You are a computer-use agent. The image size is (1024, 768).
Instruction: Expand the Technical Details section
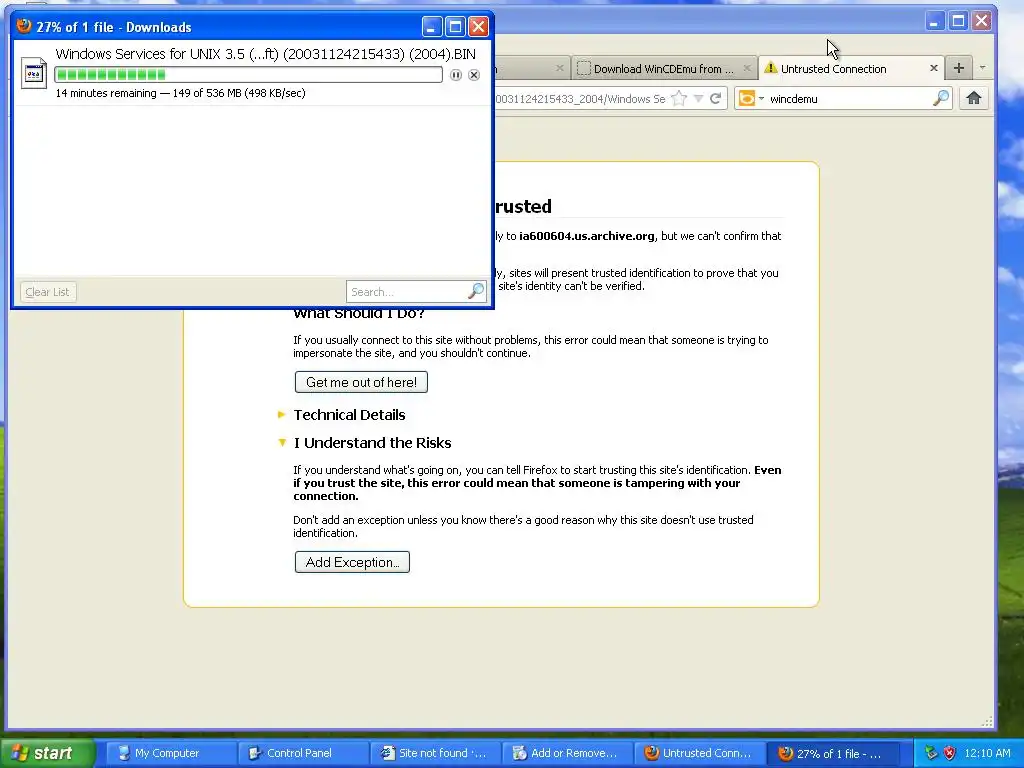[349, 415]
